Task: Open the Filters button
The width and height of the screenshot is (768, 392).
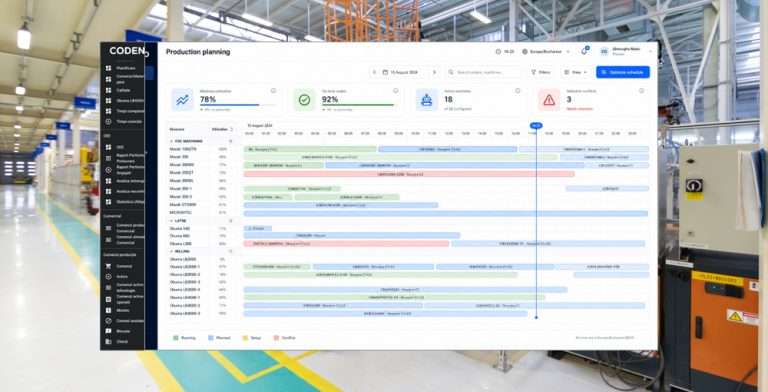Action: (x=541, y=73)
